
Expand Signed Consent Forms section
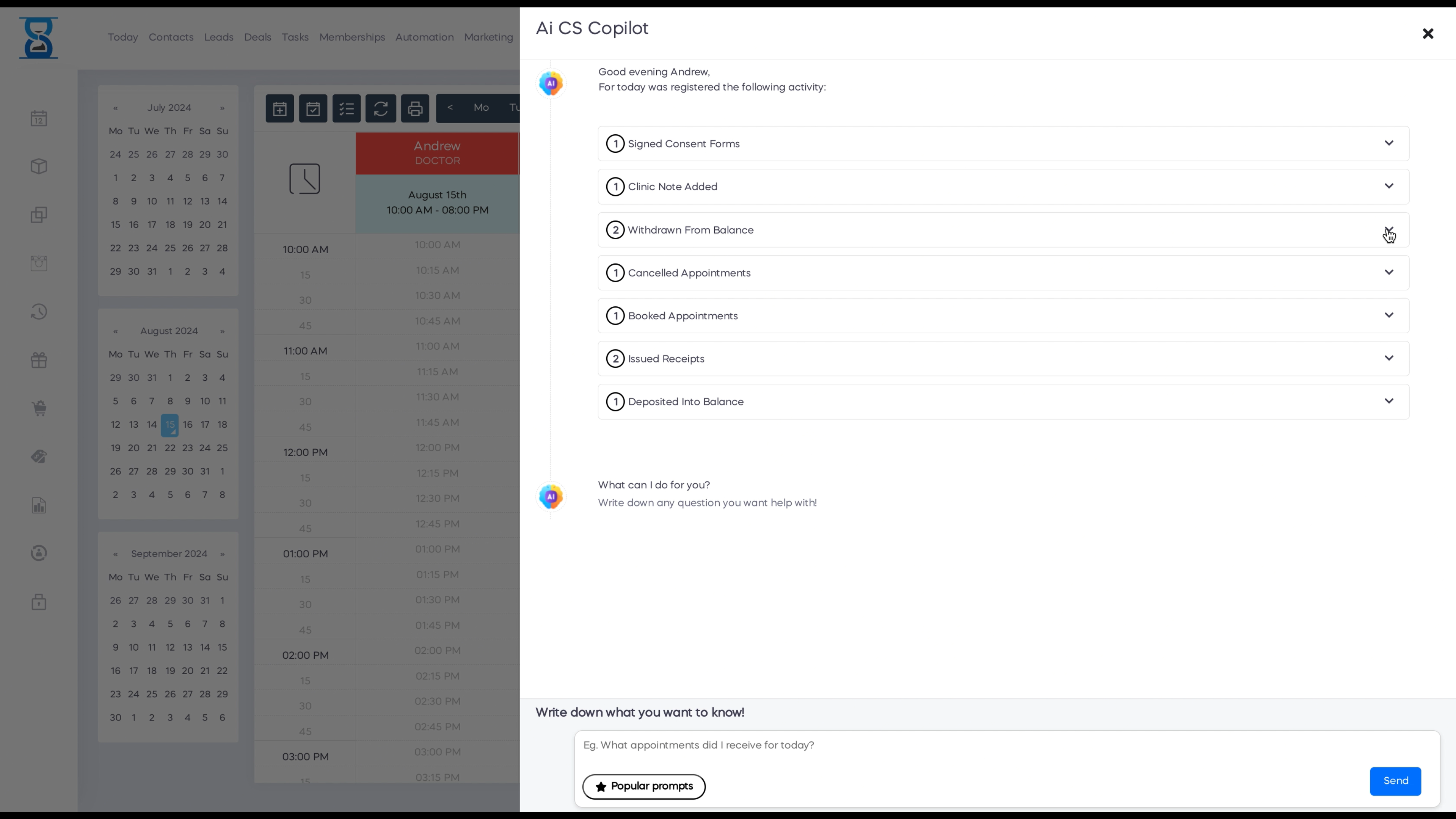click(1388, 144)
